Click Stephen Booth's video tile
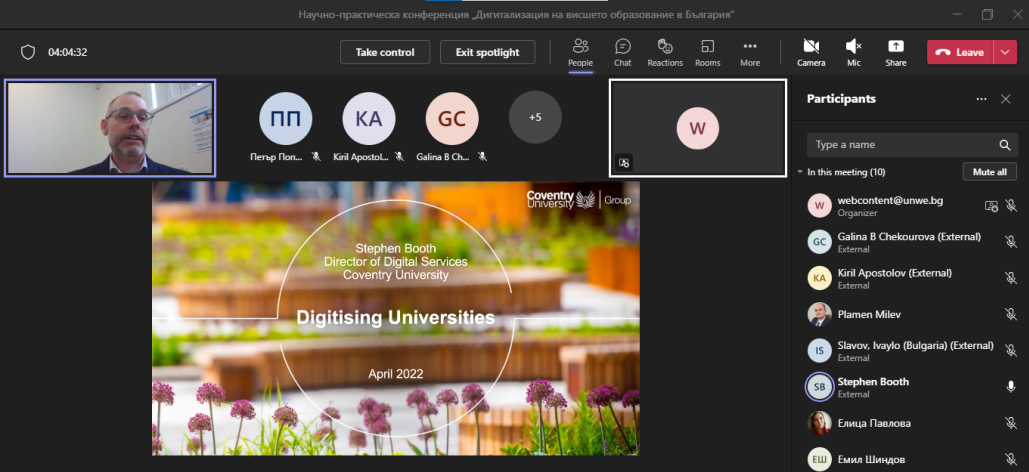The width and height of the screenshot is (1029, 472). click(110, 128)
